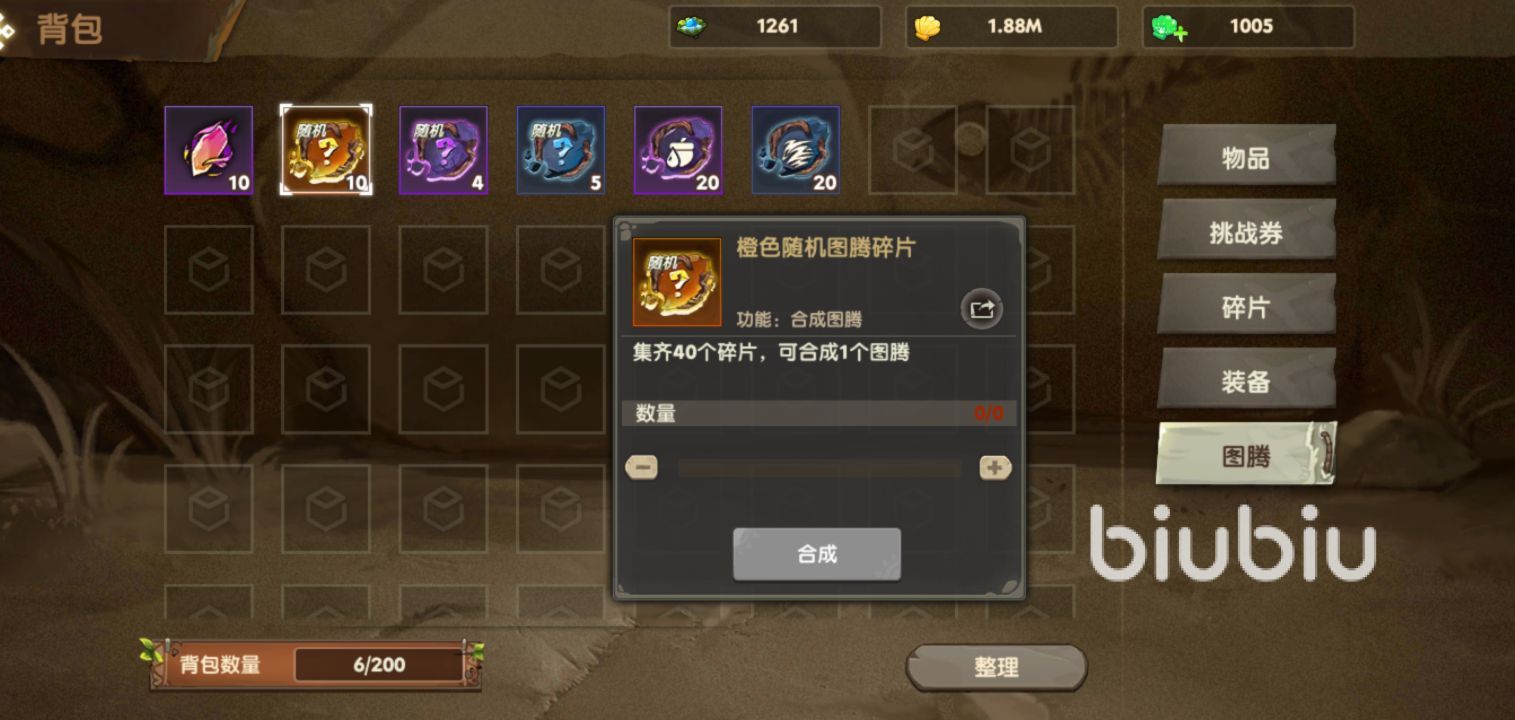Click the gold coin 1.88M counter
1515x720 pixels.
click(1012, 27)
